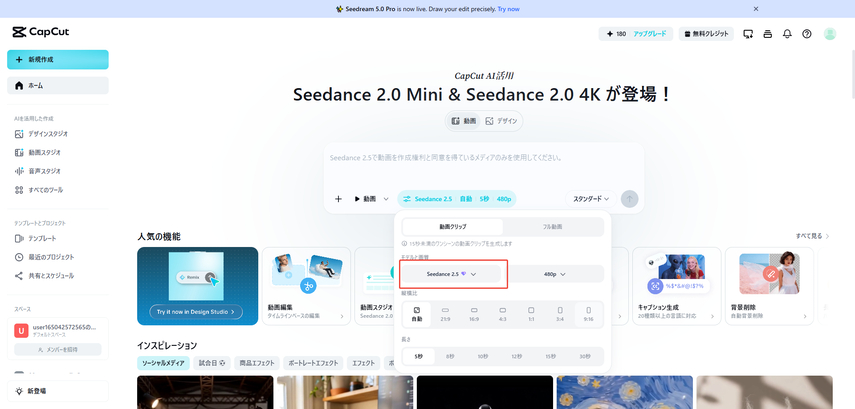Click the chevron on キャプション生成 card
This screenshot has width=855, height=409.
713,317
